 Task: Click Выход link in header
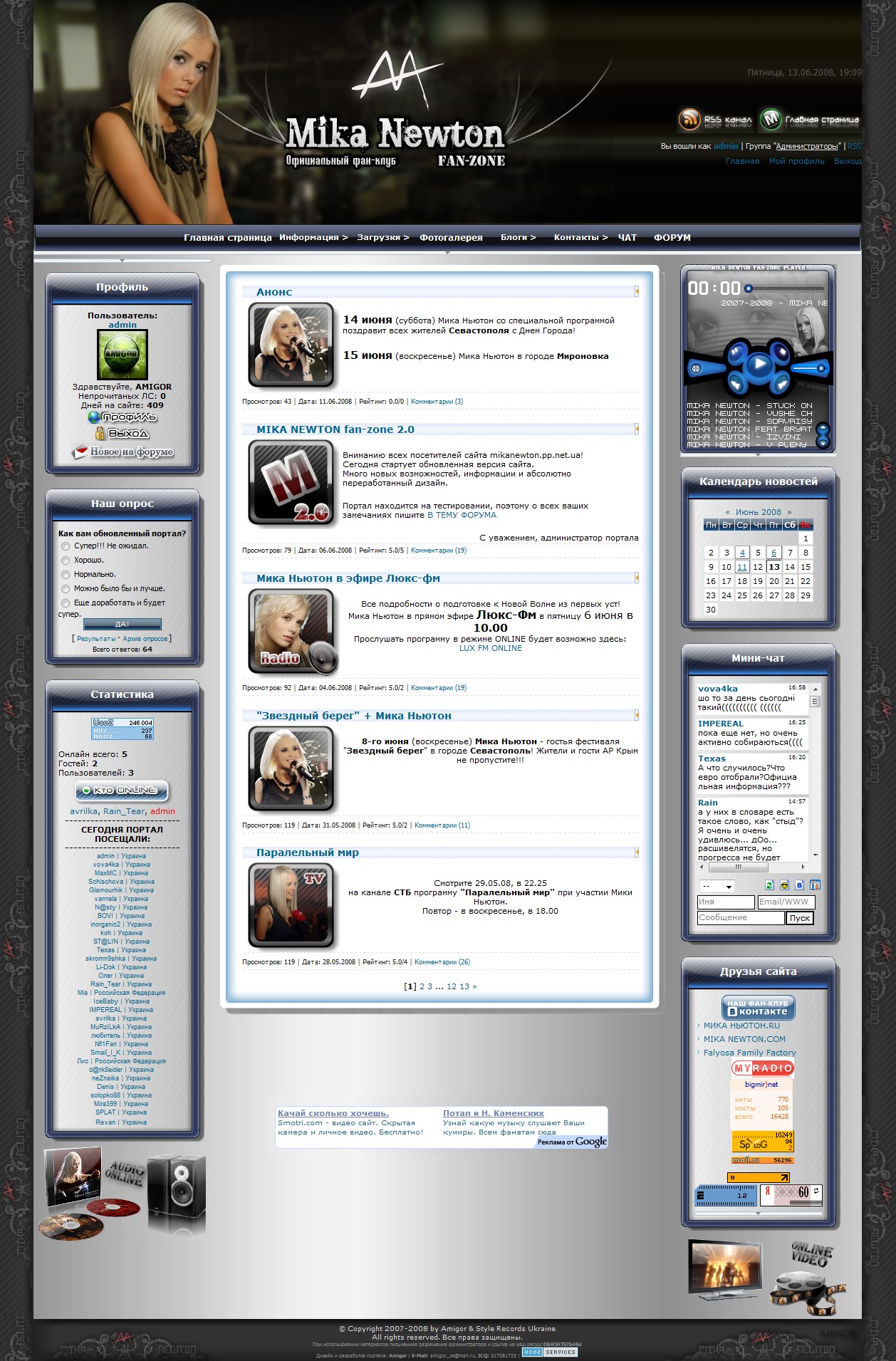click(x=848, y=161)
